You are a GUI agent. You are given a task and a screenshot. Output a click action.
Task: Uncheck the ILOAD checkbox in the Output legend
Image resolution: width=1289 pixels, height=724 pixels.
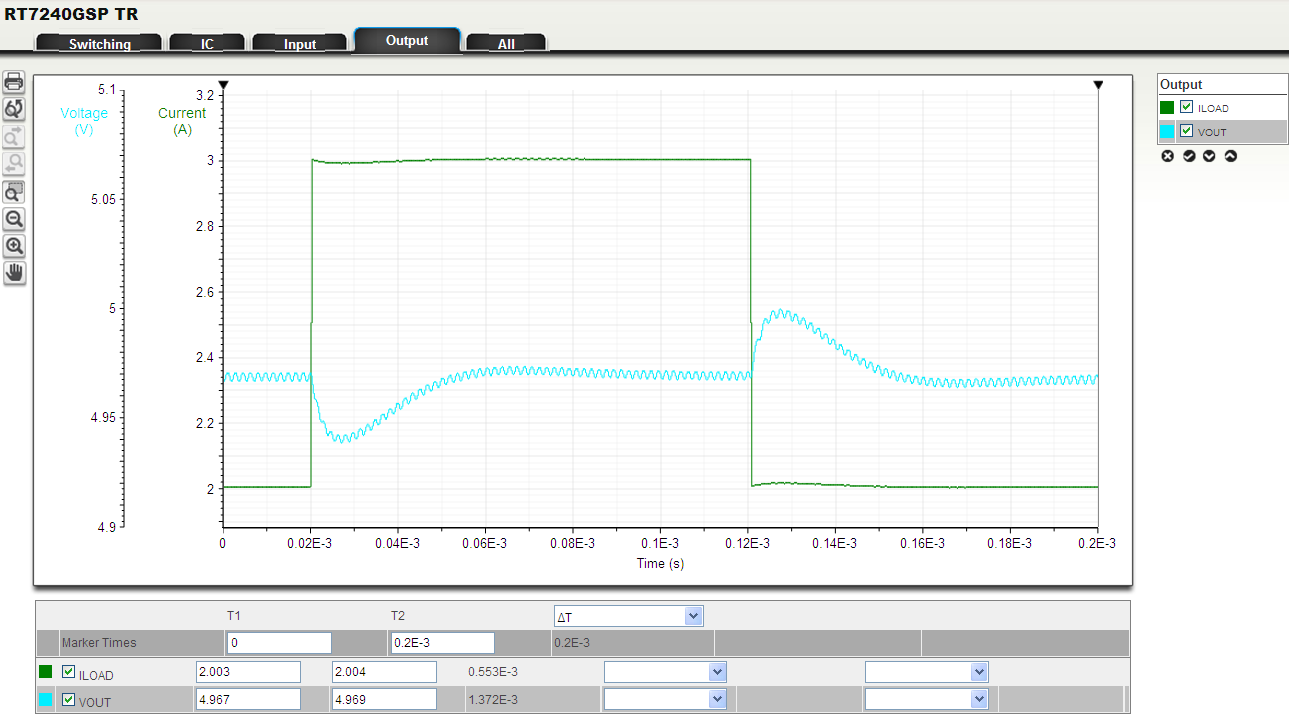coord(1186,107)
